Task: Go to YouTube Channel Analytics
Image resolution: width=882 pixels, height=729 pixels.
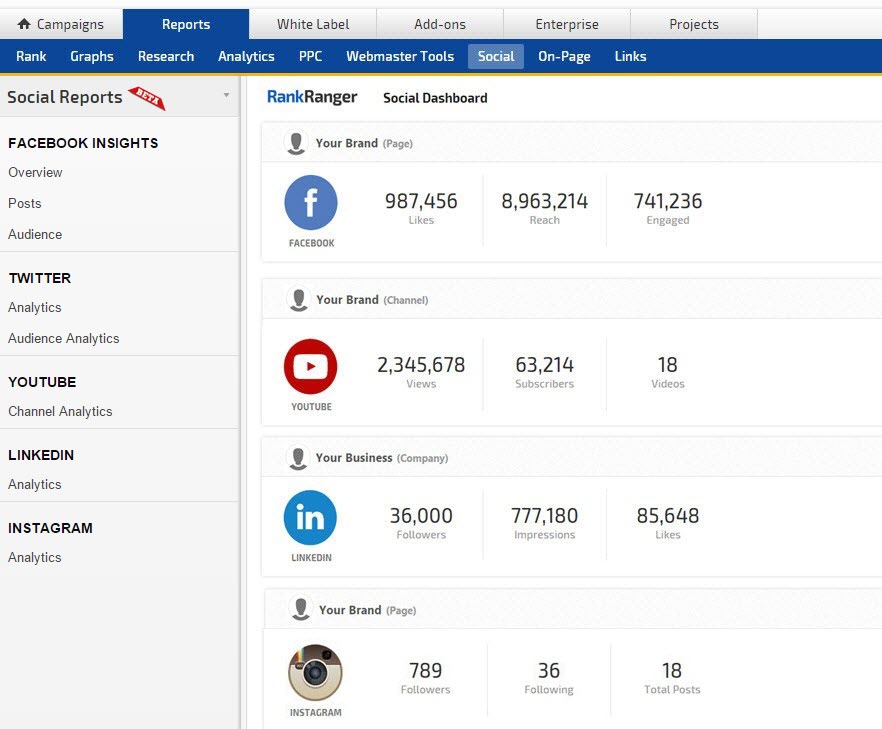Action: tap(60, 411)
